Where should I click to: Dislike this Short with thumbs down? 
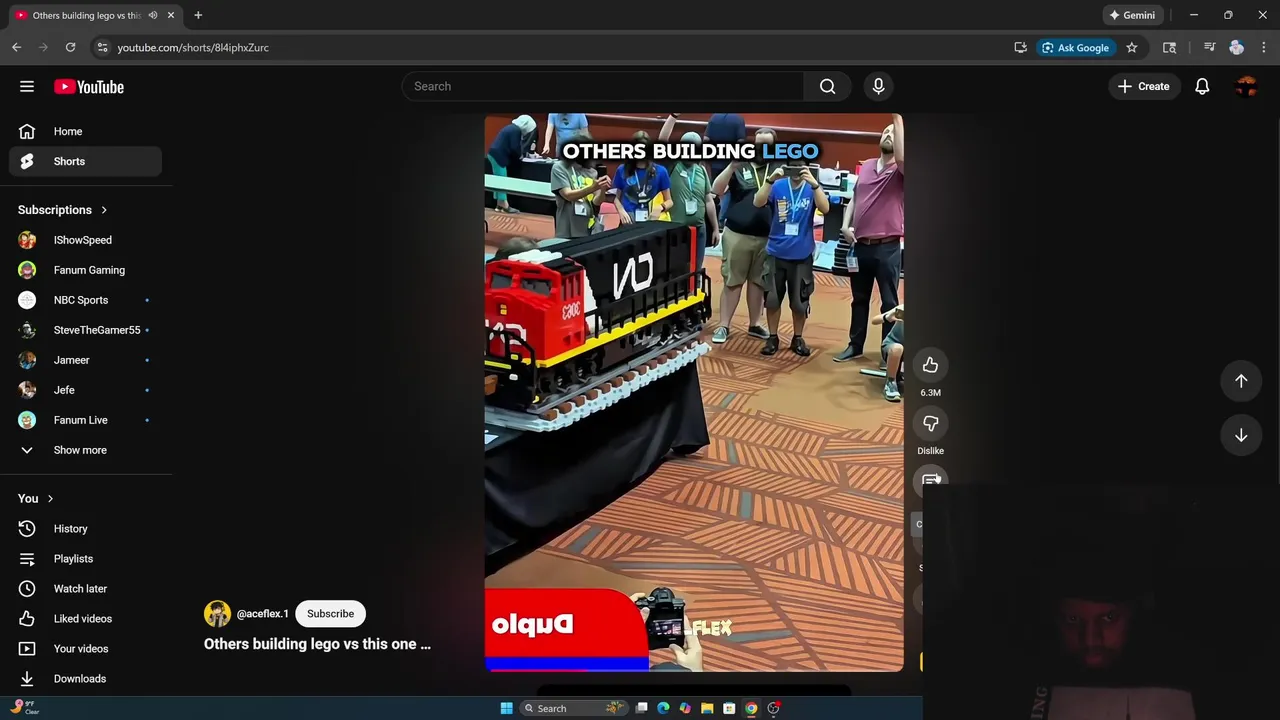(930, 423)
